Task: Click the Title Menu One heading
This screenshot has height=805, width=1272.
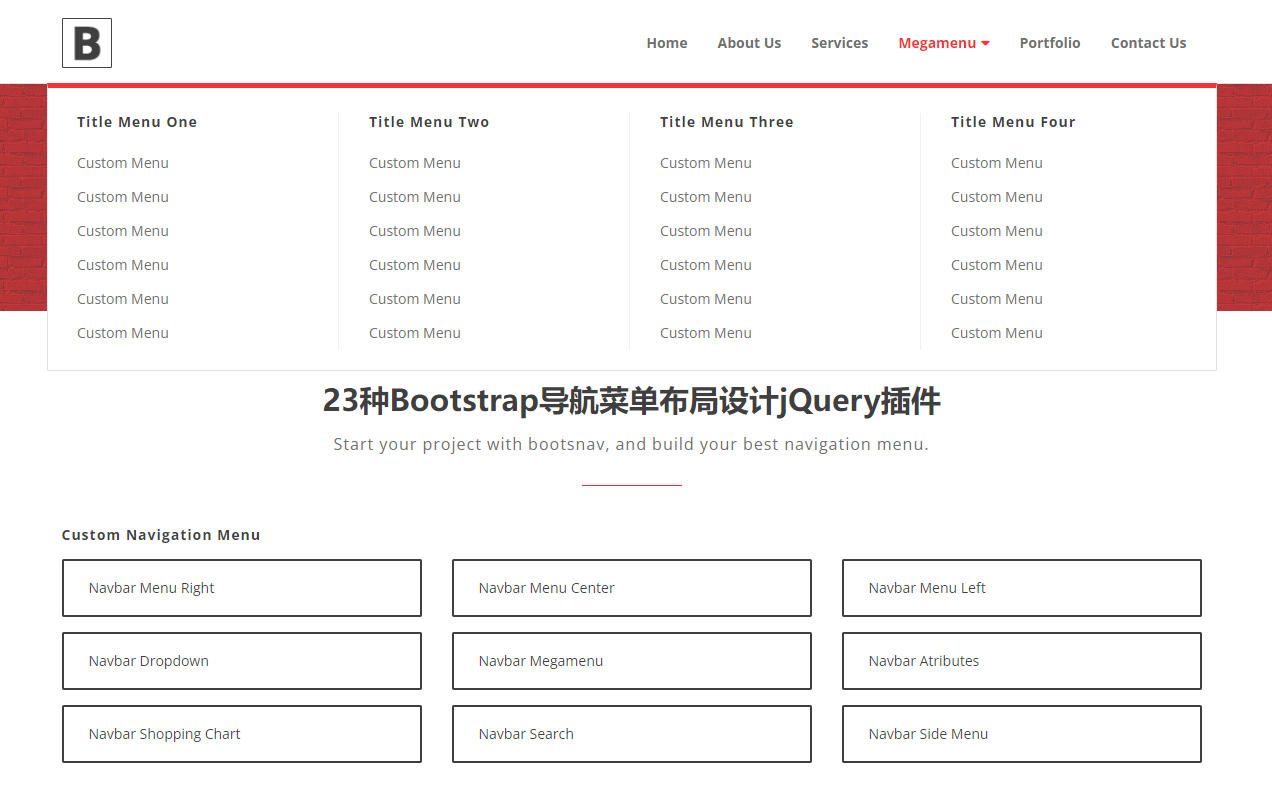Action: [x=137, y=122]
